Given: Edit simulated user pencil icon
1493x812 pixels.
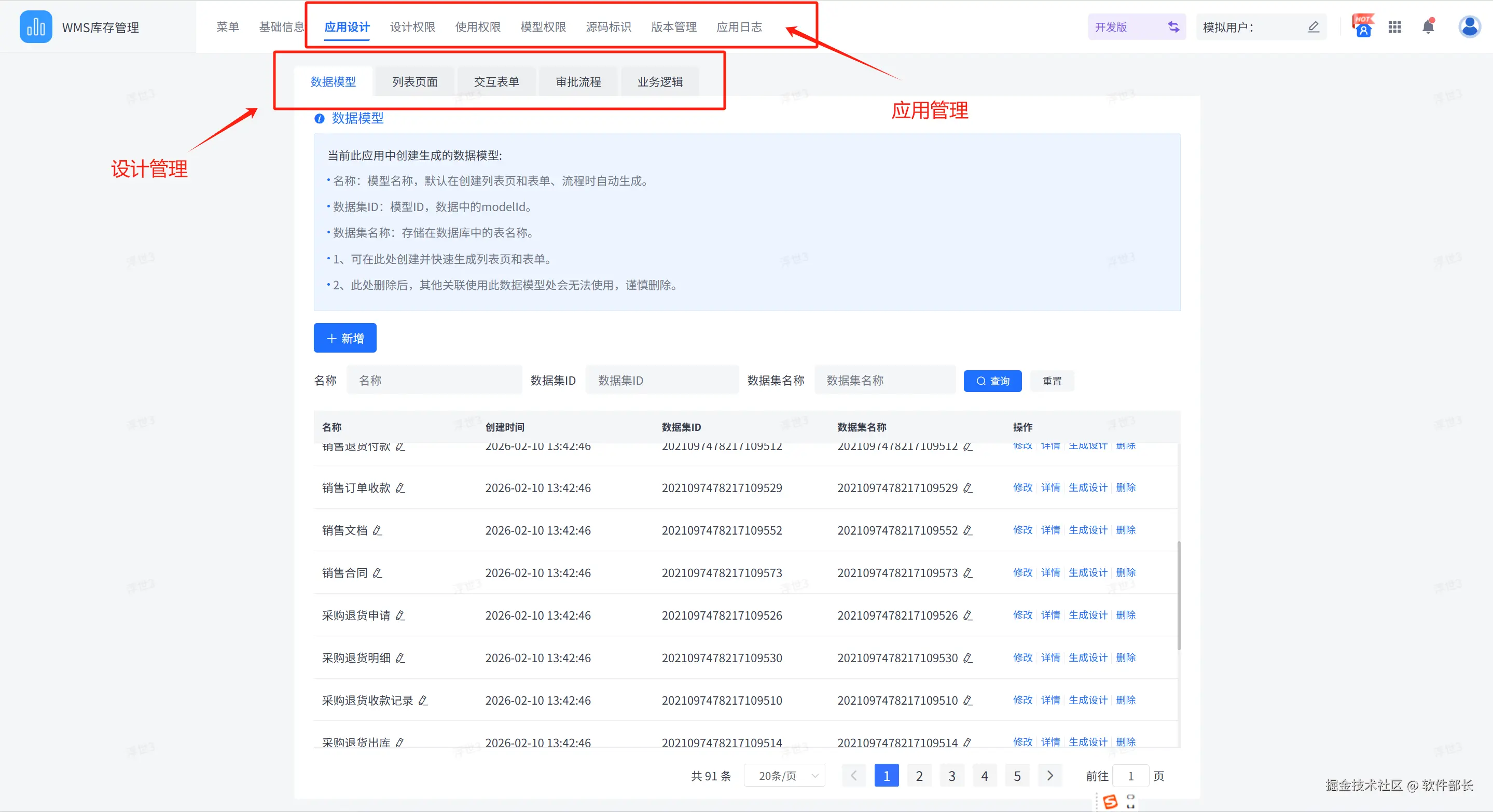Looking at the screenshot, I should point(1314,26).
